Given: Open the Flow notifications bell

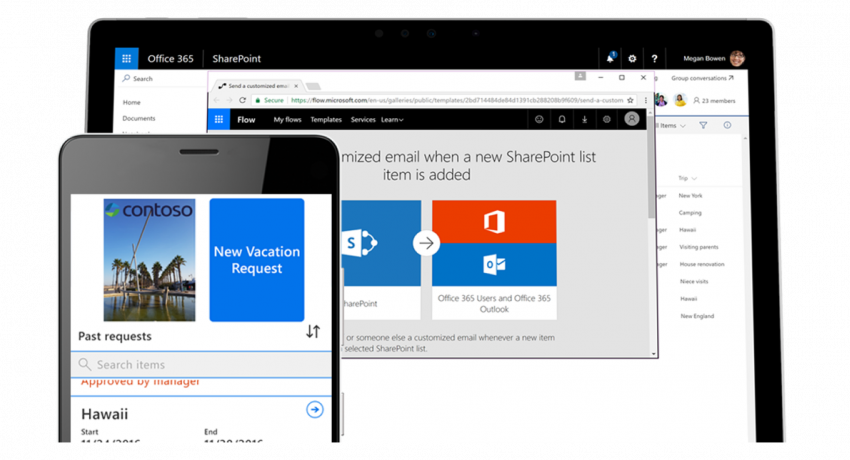Looking at the screenshot, I should point(562,119).
